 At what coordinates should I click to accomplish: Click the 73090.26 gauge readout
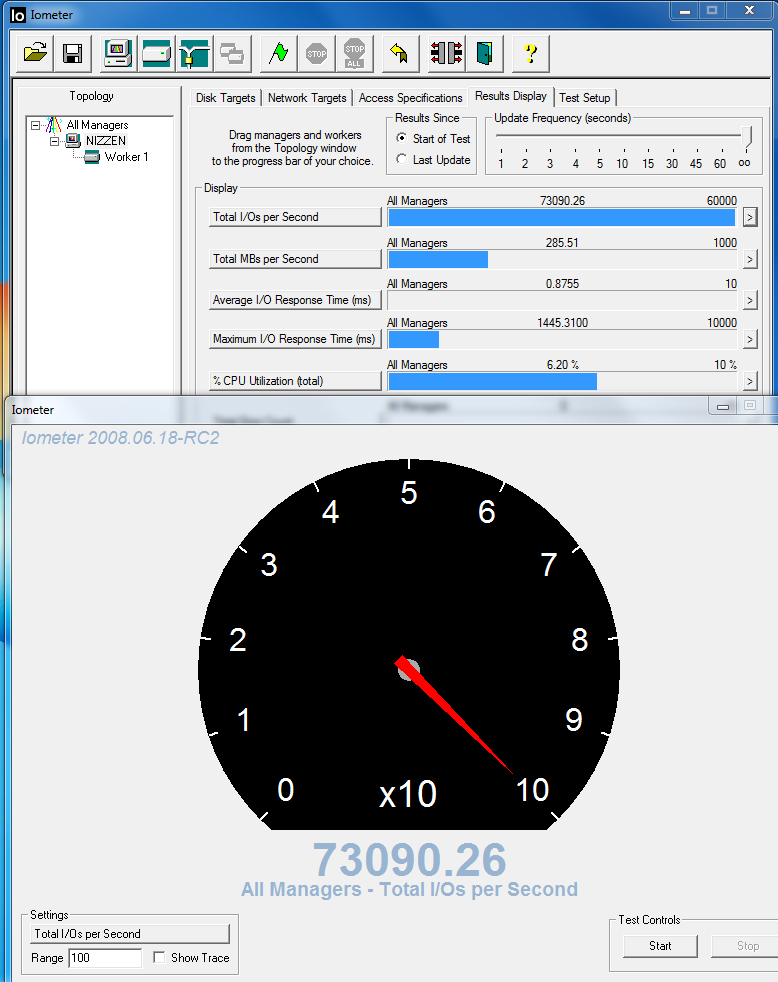click(x=409, y=860)
